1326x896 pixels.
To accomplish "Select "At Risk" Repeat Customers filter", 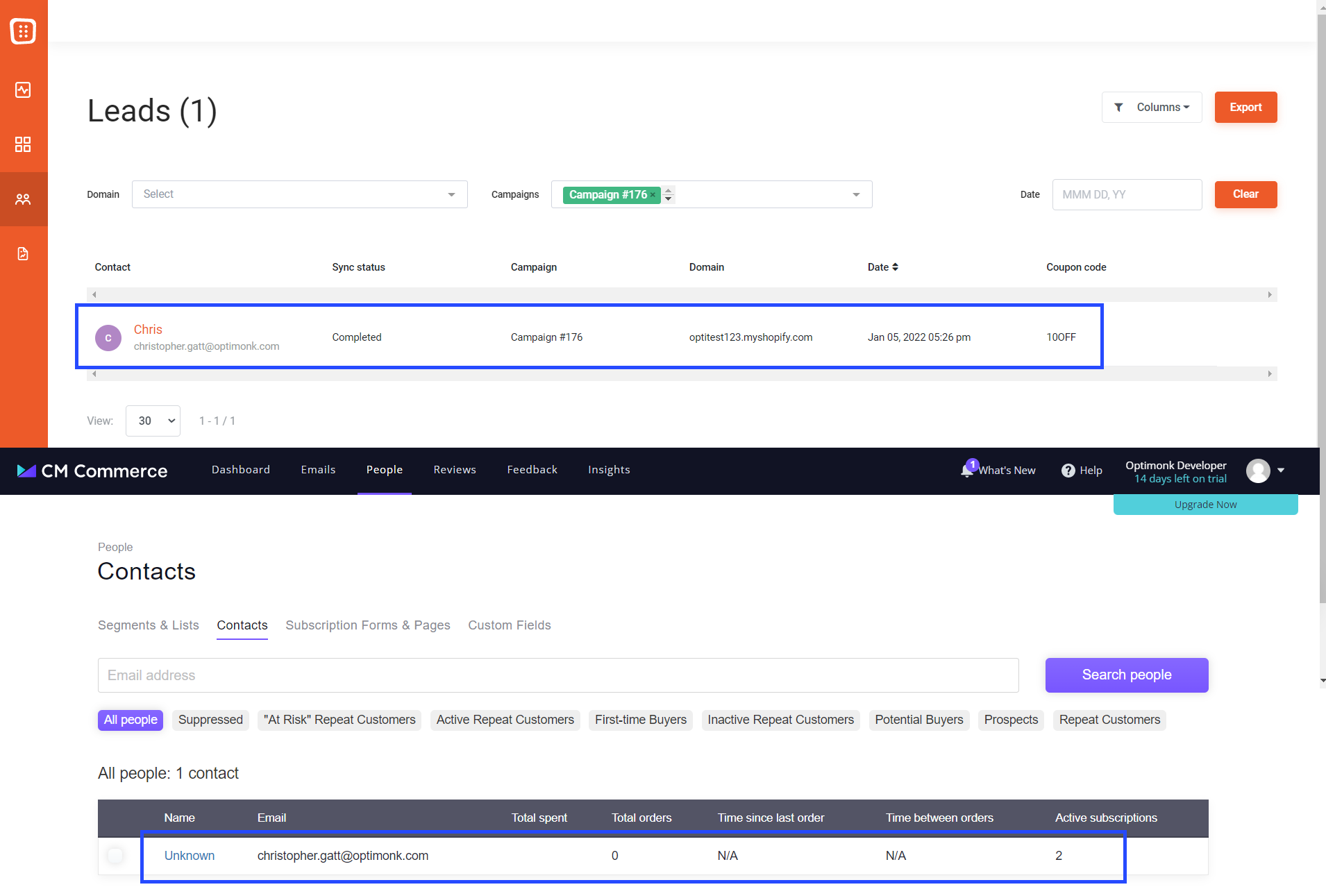I will tap(339, 720).
